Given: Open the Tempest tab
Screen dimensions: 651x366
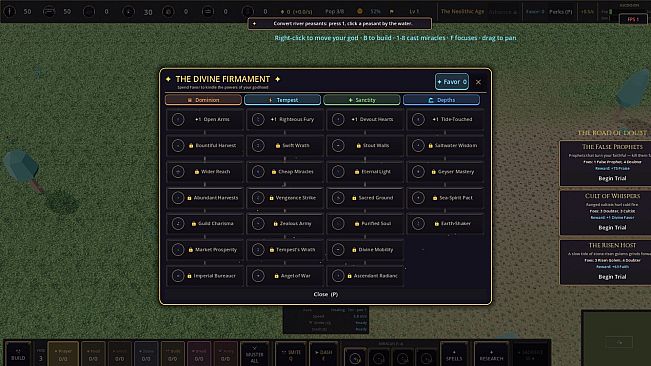Looking at the screenshot, I should click(283, 100).
